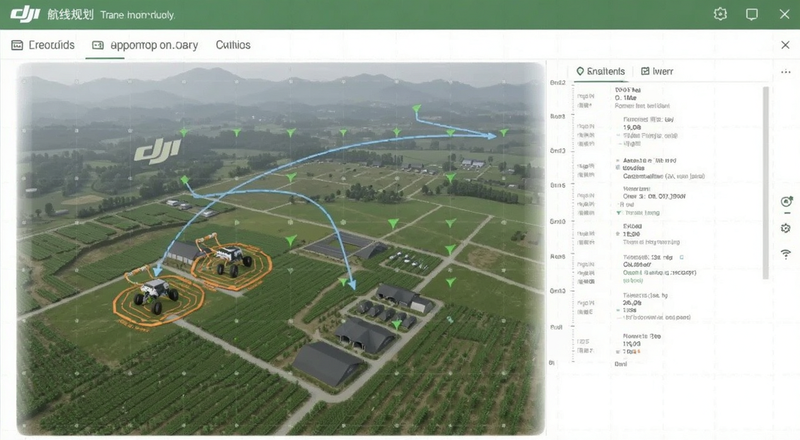Click the green waypoint at blue arrow's right tip
This screenshot has height=440, width=800.
[504, 132]
